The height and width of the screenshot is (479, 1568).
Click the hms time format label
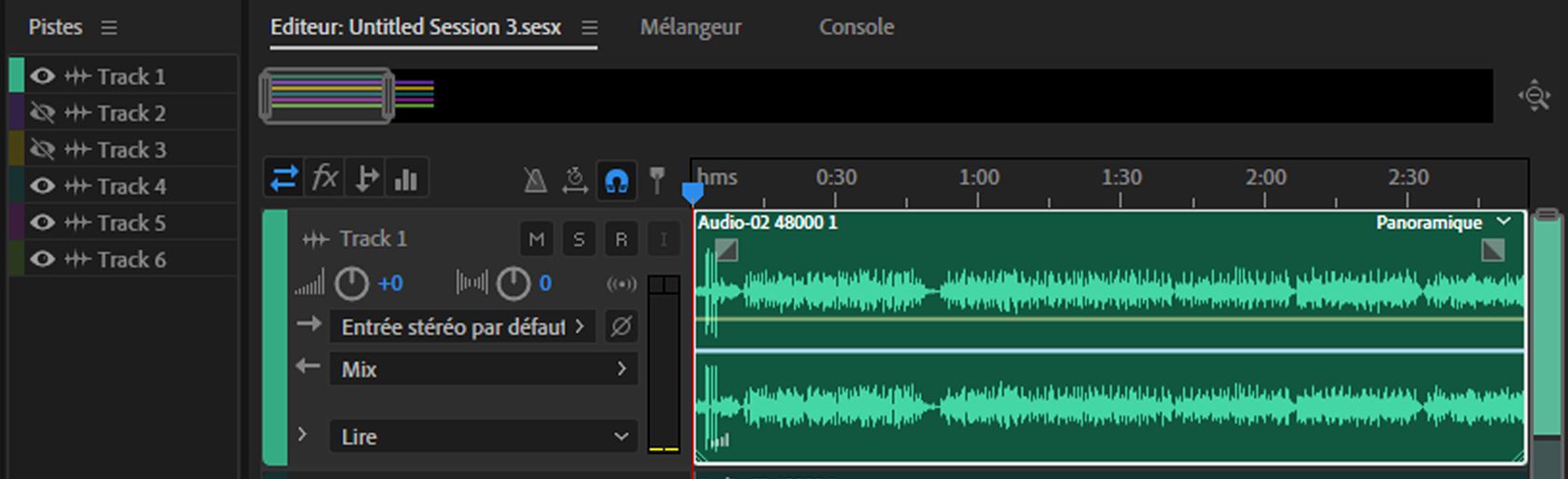pos(717,177)
